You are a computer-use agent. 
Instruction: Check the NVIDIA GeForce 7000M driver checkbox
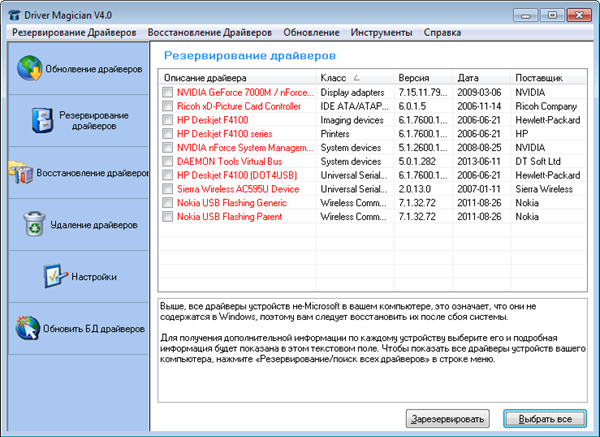pos(167,92)
